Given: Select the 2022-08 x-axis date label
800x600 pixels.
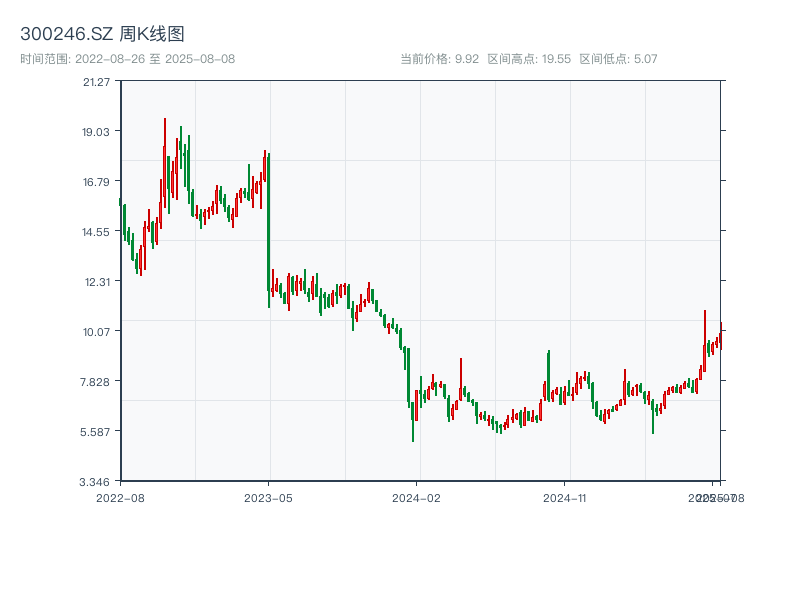Looking at the screenshot, I should tap(120, 497).
